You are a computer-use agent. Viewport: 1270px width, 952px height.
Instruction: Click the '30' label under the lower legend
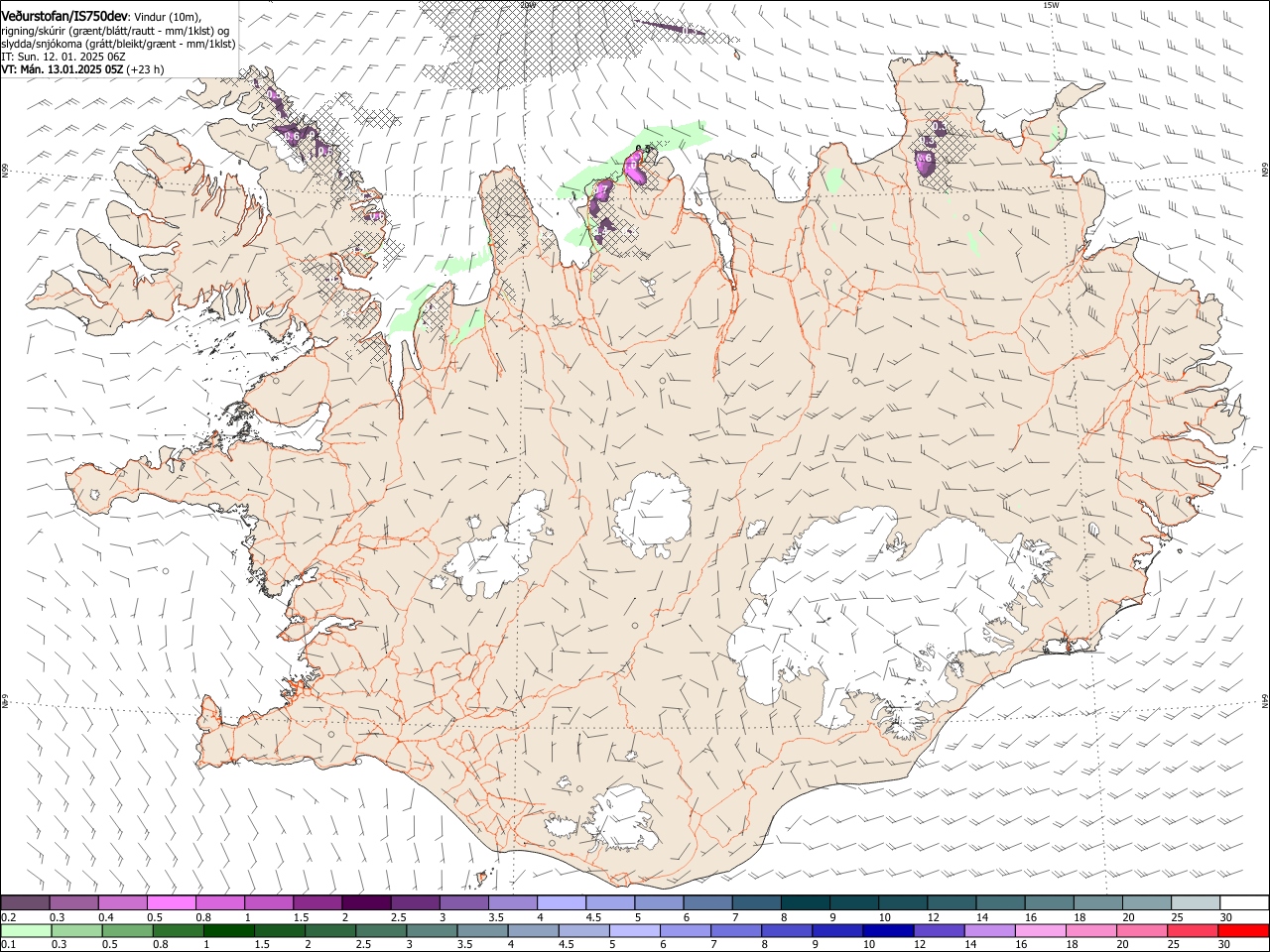1225,944
